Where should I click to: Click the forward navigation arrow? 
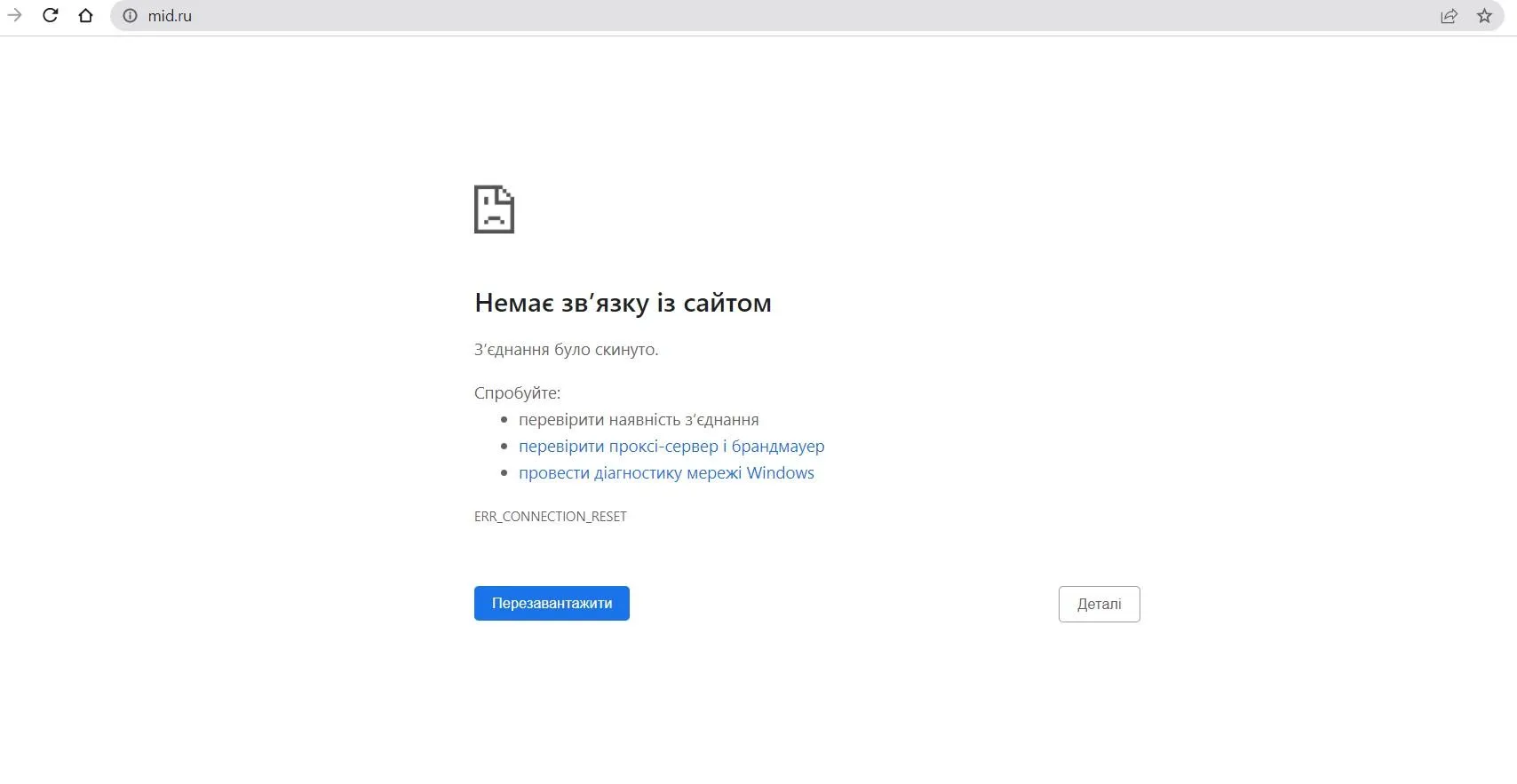[x=14, y=15]
